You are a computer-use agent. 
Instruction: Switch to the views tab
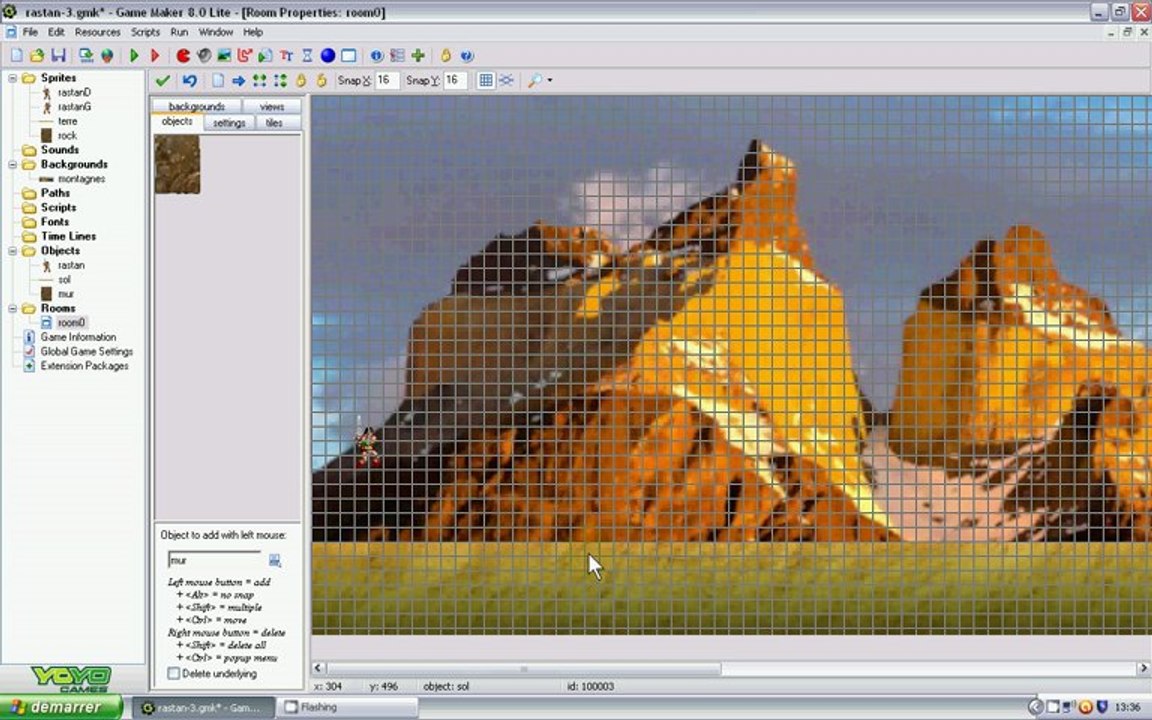tap(272, 107)
